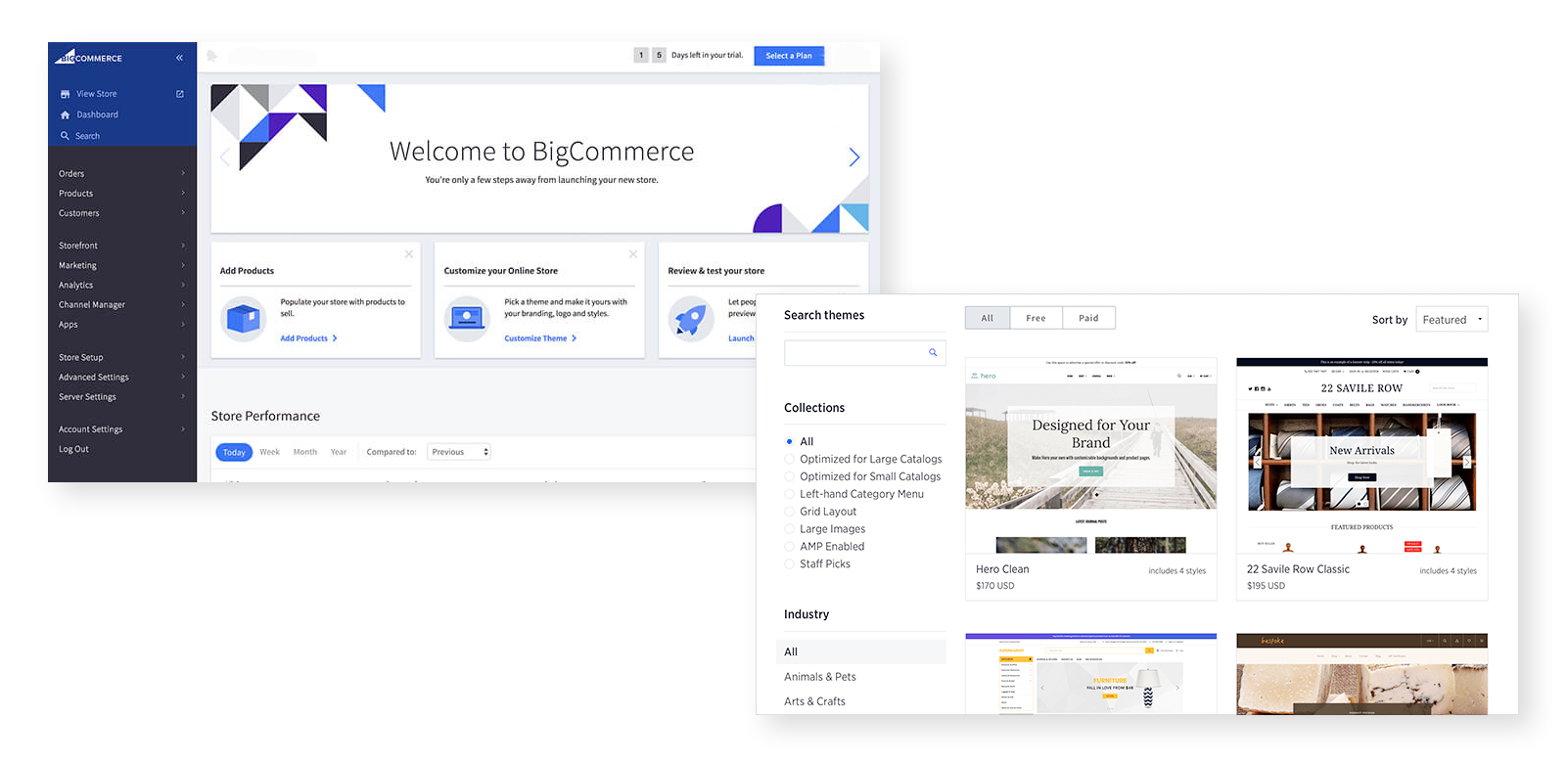Image resolution: width=1568 pixels, height=764 pixels.
Task: Switch theme filter to All tab
Action: point(988,318)
